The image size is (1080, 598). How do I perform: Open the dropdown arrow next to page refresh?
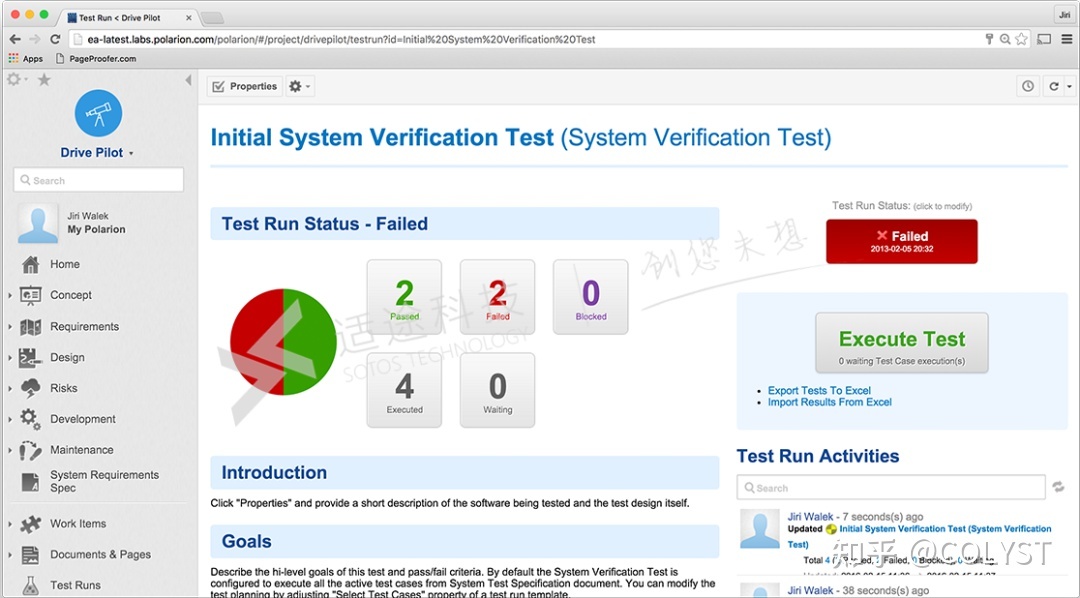1069,86
